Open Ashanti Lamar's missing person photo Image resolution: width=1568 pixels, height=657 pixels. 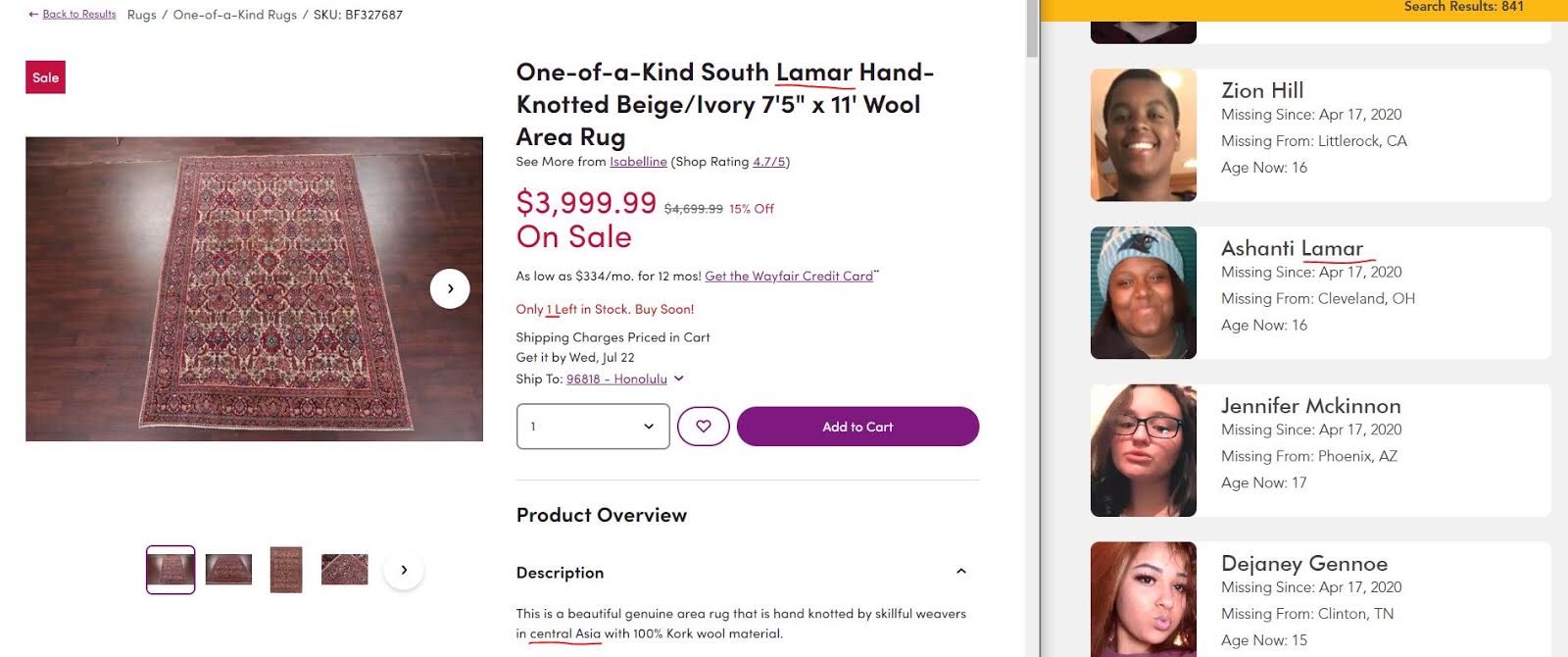click(1143, 293)
